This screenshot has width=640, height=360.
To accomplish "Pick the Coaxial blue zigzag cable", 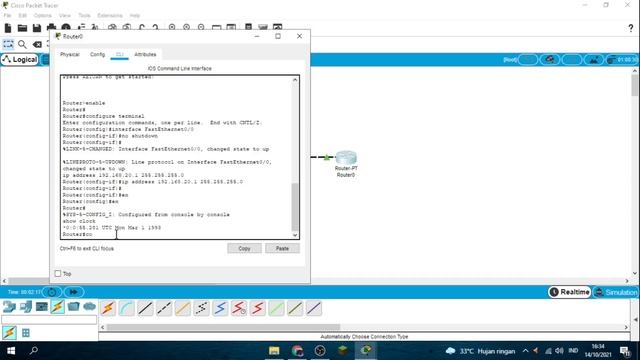I will 220,308.
